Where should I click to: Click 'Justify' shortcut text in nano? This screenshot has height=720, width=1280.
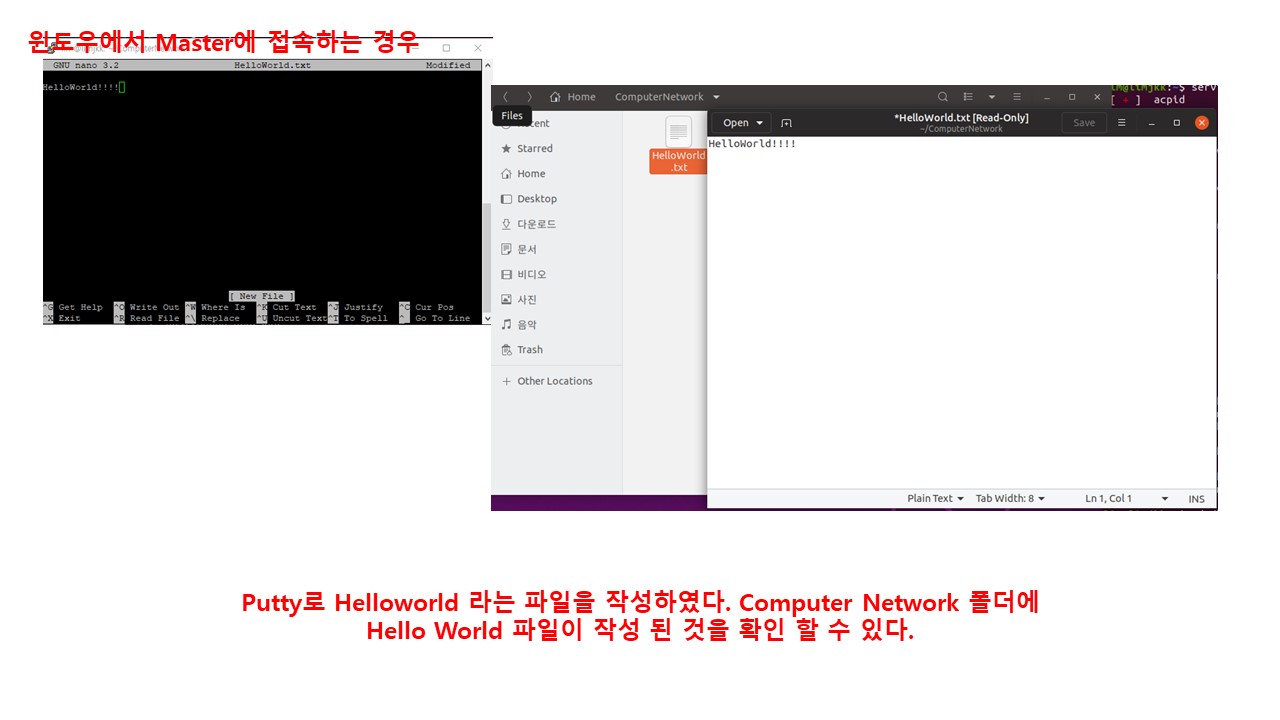point(363,307)
